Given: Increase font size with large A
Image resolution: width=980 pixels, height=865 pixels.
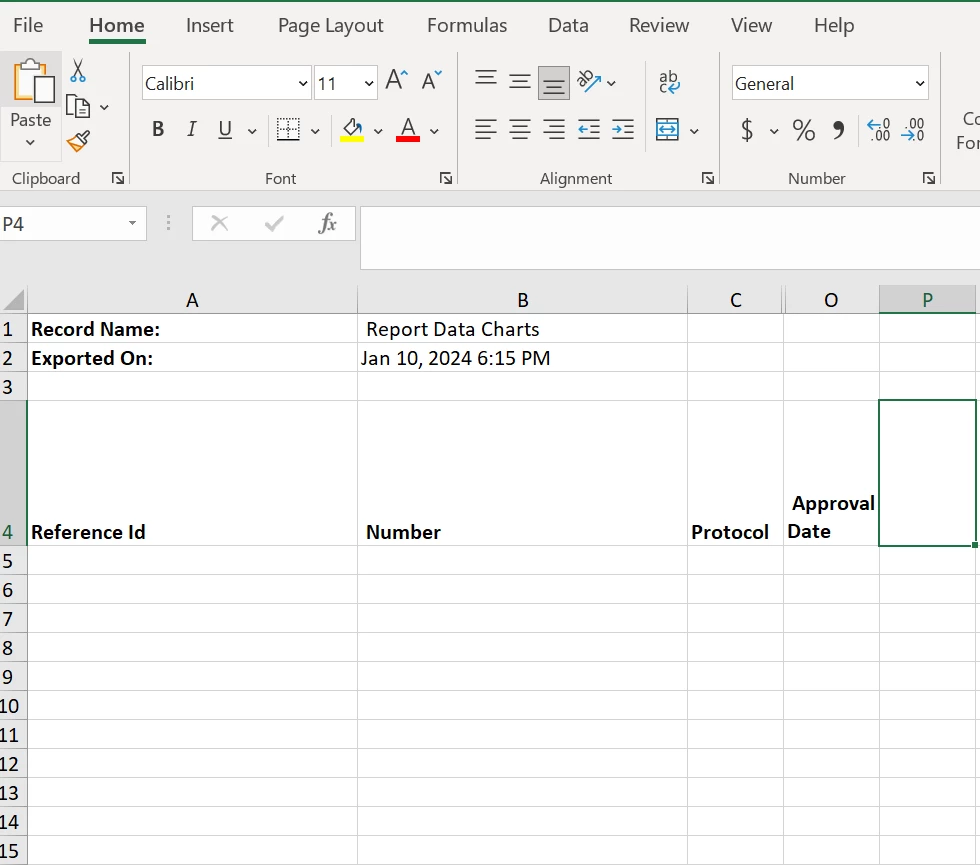Looking at the screenshot, I should (x=397, y=80).
